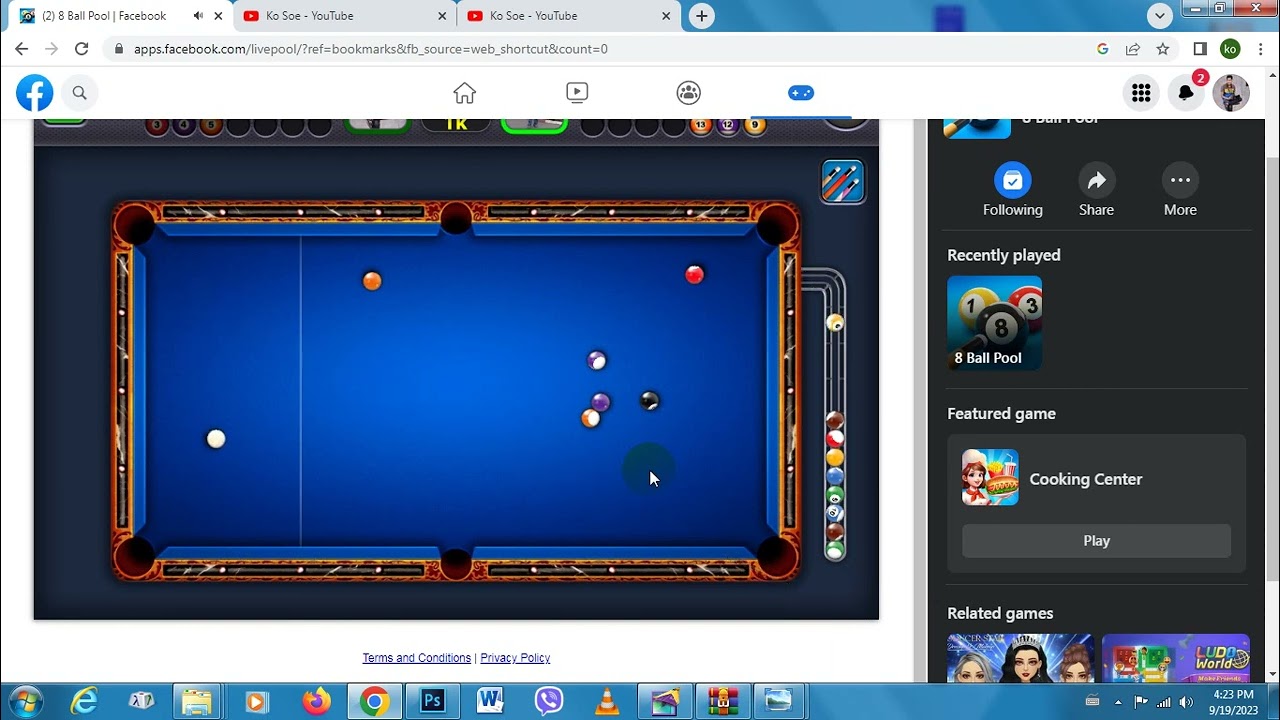Open WinRAR from taskbar
Image resolution: width=1280 pixels, height=720 pixels.
point(722,702)
